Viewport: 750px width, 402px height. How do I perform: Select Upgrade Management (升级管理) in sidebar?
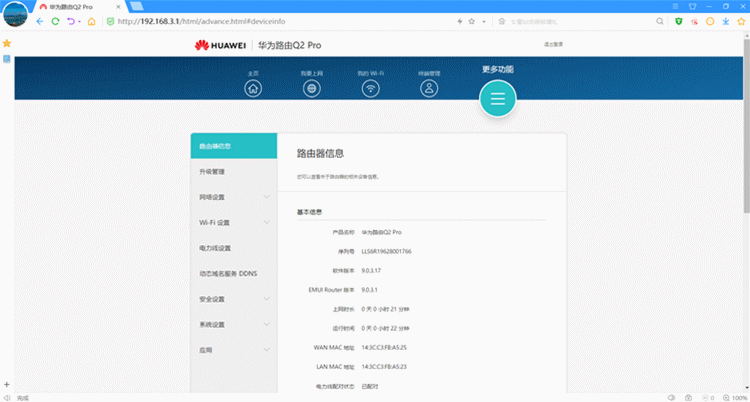(232, 172)
